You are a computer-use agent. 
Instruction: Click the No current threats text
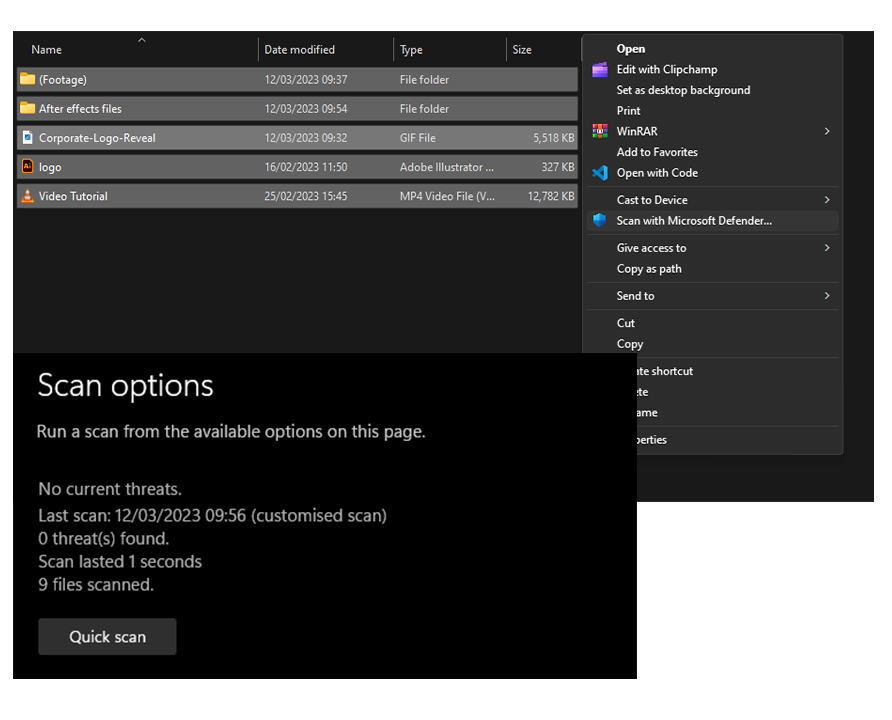110,489
